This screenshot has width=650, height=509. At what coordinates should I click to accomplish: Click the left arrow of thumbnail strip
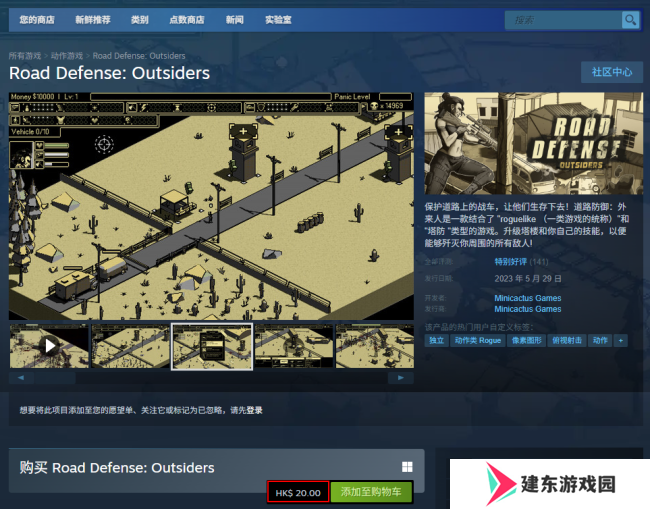pos(21,378)
